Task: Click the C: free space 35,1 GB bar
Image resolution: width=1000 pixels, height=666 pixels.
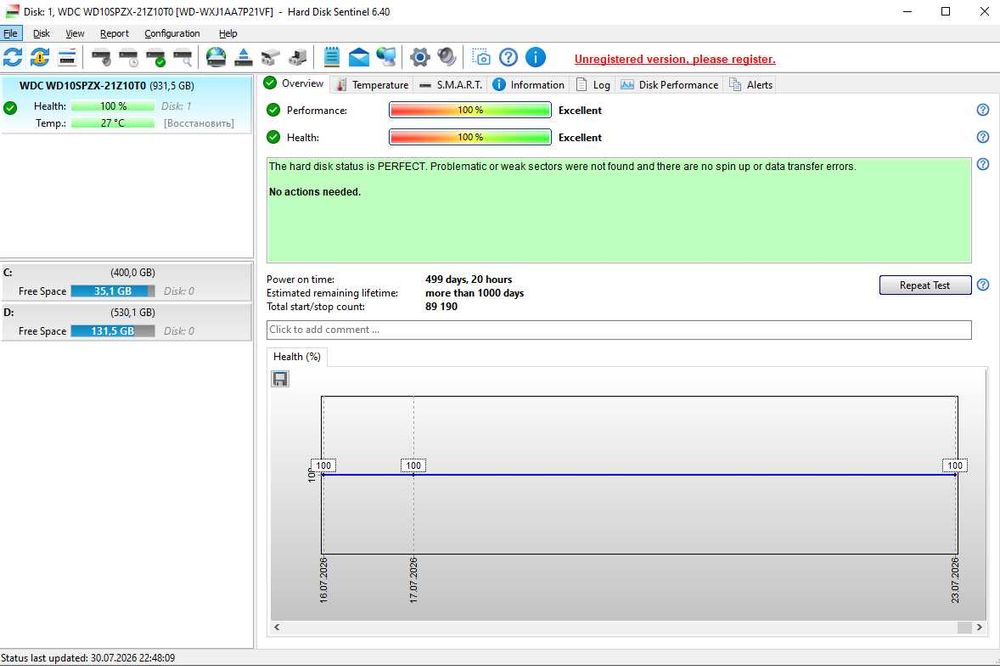Action: tap(113, 291)
